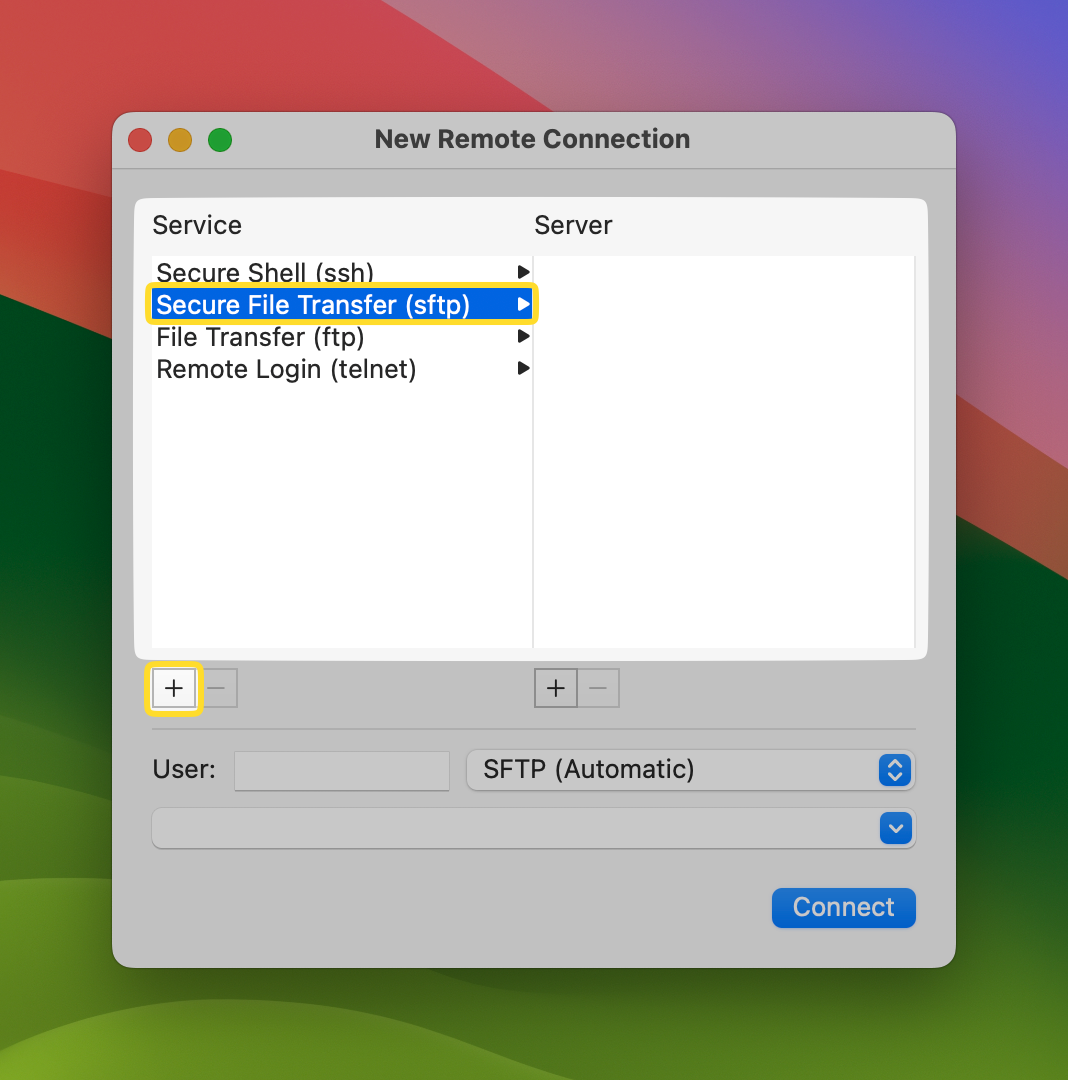The width and height of the screenshot is (1068, 1080).
Task: Click the Server column header
Action: [x=573, y=225]
